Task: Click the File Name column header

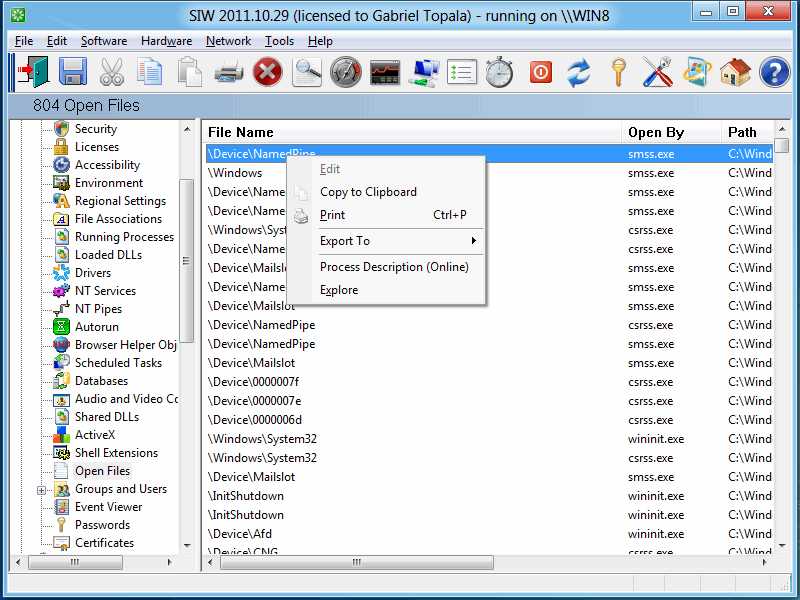Action: (240, 132)
